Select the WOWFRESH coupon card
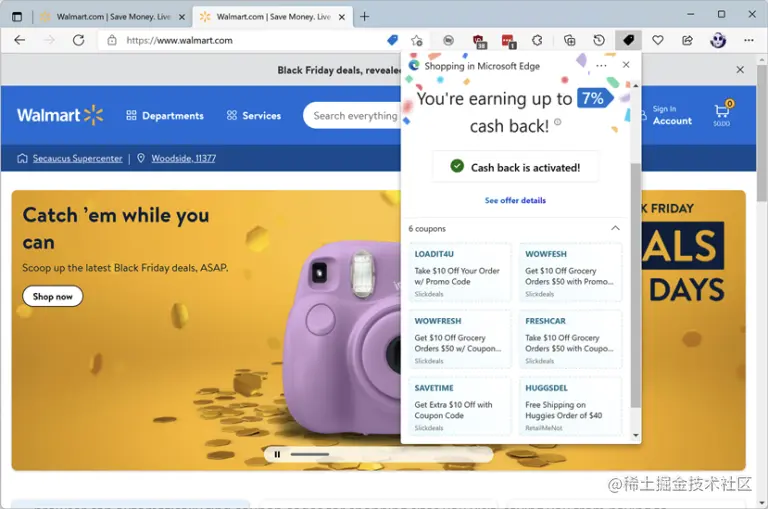Image resolution: width=768 pixels, height=509 pixels. pyautogui.click(x=459, y=339)
